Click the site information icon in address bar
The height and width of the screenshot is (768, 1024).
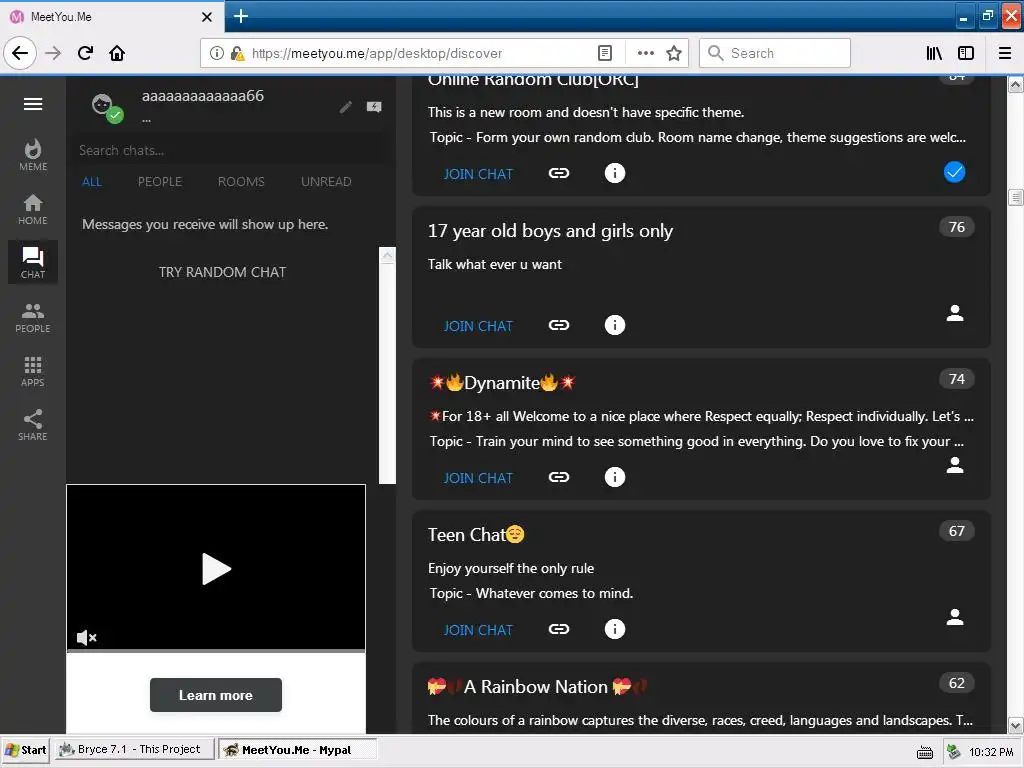click(x=216, y=53)
